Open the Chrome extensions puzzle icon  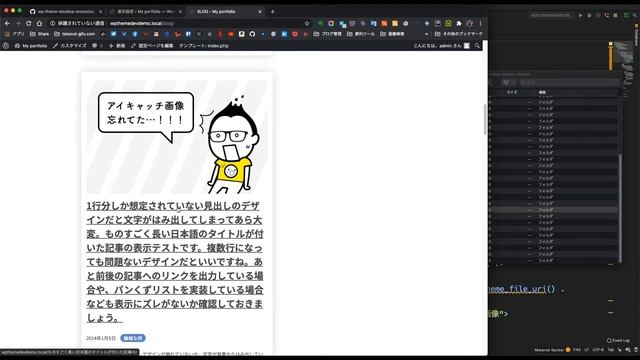[459, 24]
